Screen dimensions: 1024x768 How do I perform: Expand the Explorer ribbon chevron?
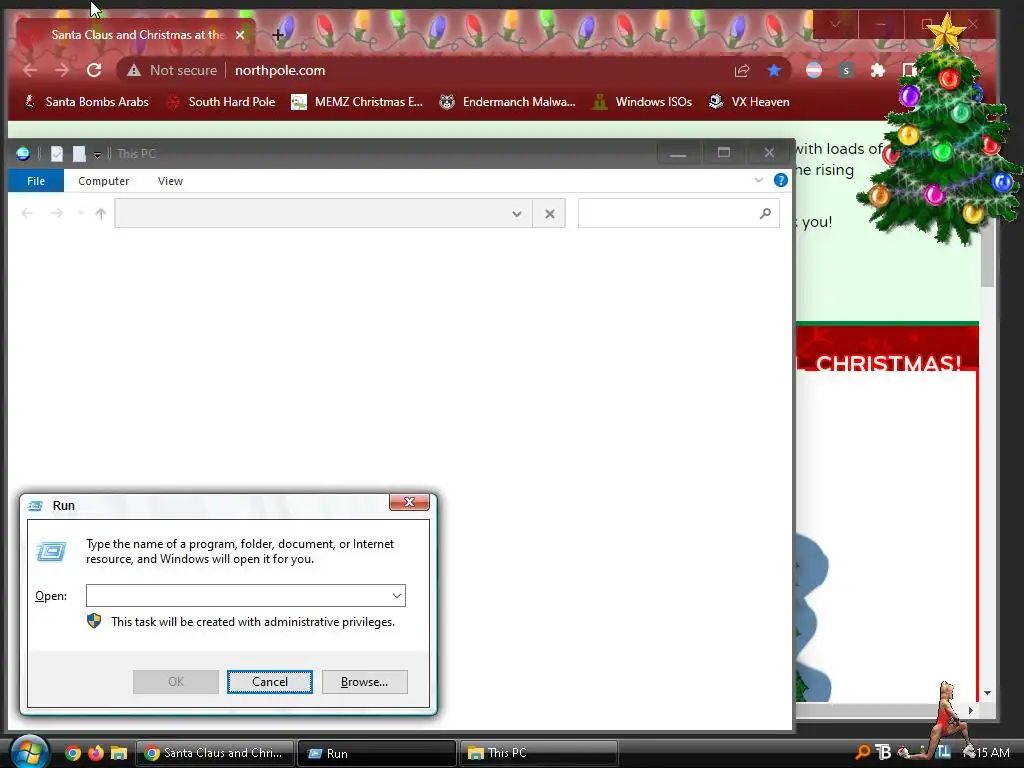[758, 180]
